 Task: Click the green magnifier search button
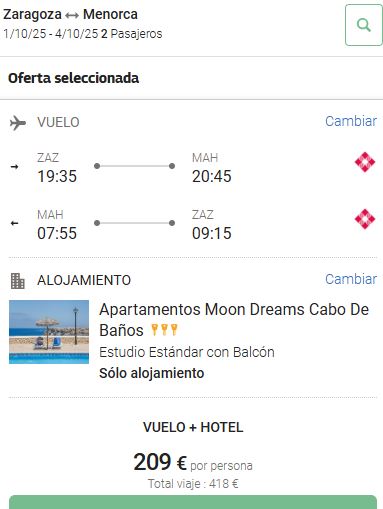(x=364, y=25)
